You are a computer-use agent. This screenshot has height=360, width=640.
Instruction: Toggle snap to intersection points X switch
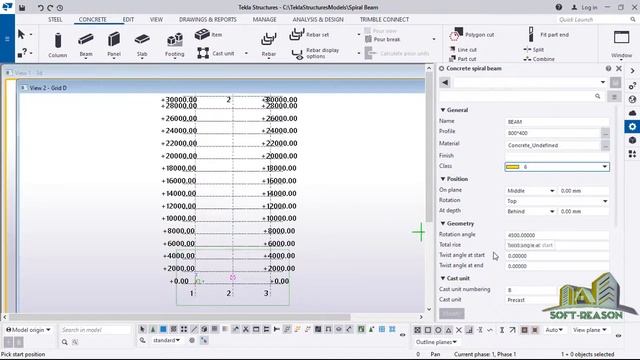459,330
